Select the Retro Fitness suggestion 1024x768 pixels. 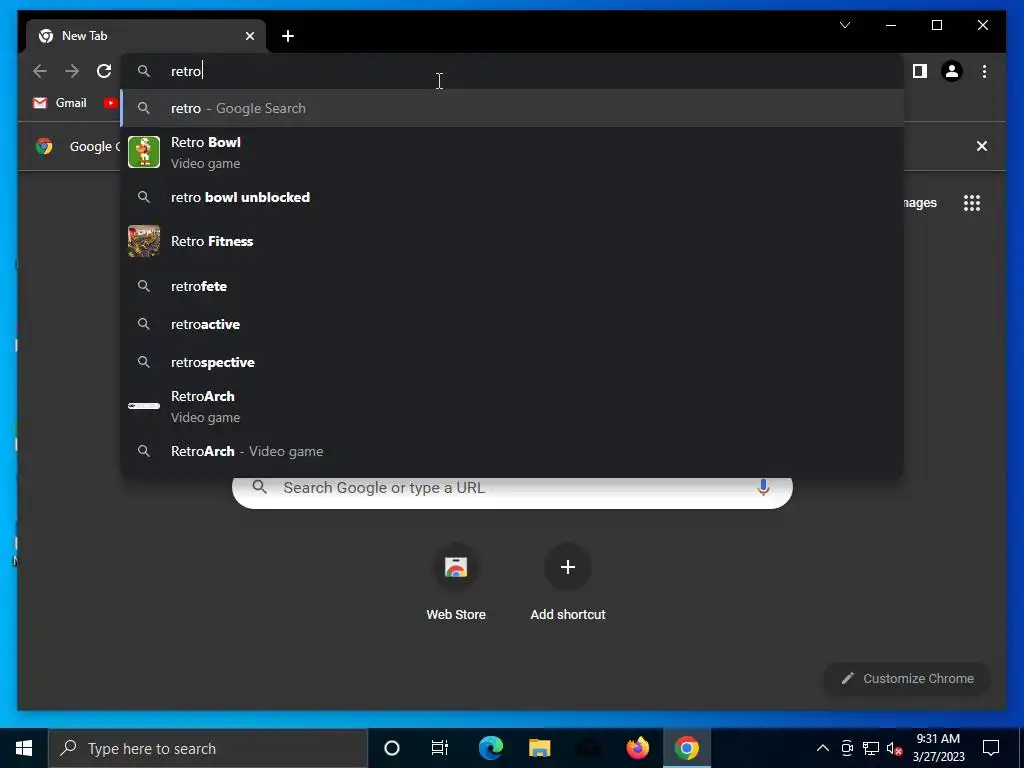(x=513, y=241)
